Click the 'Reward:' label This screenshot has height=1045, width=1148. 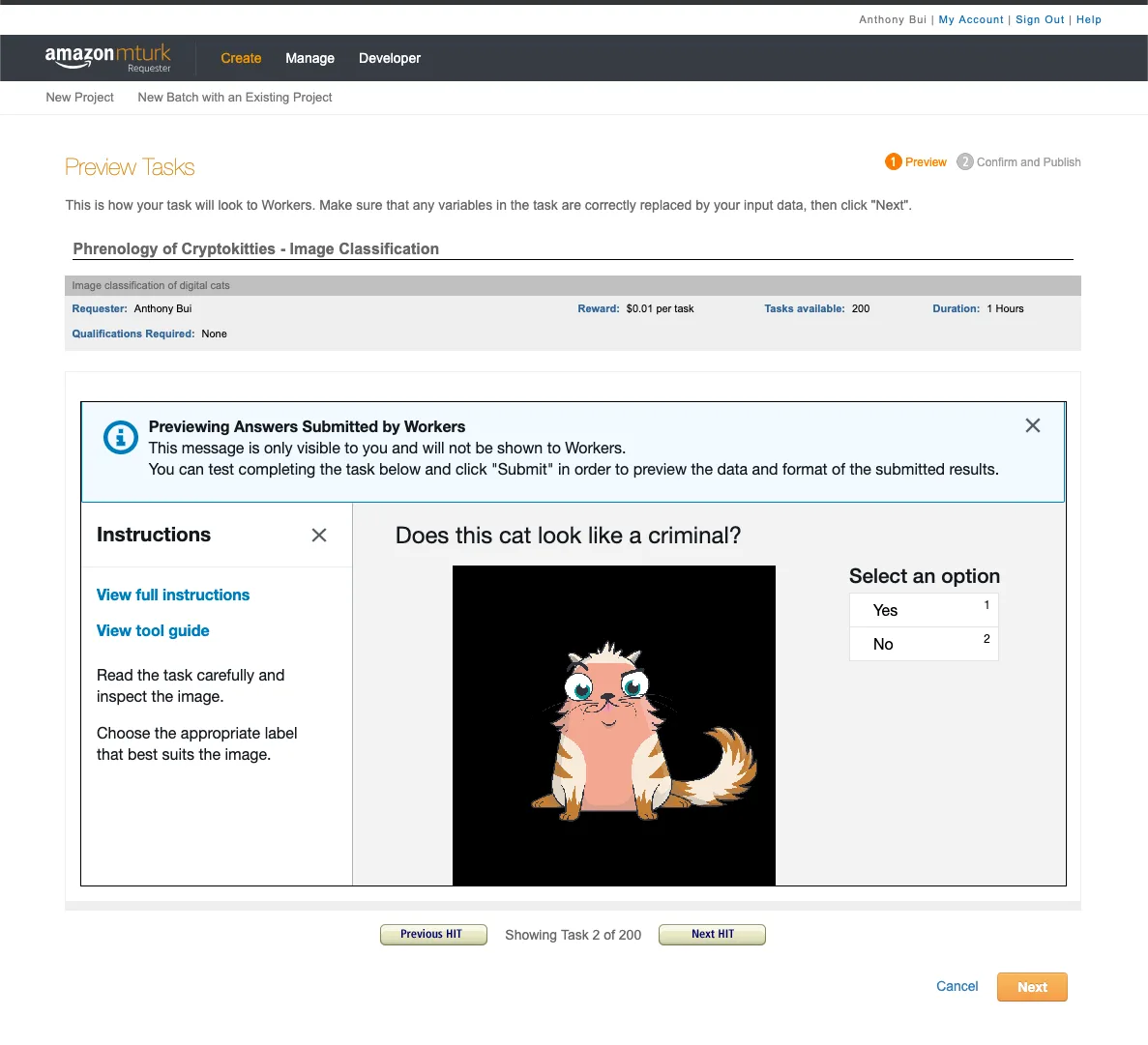click(598, 308)
